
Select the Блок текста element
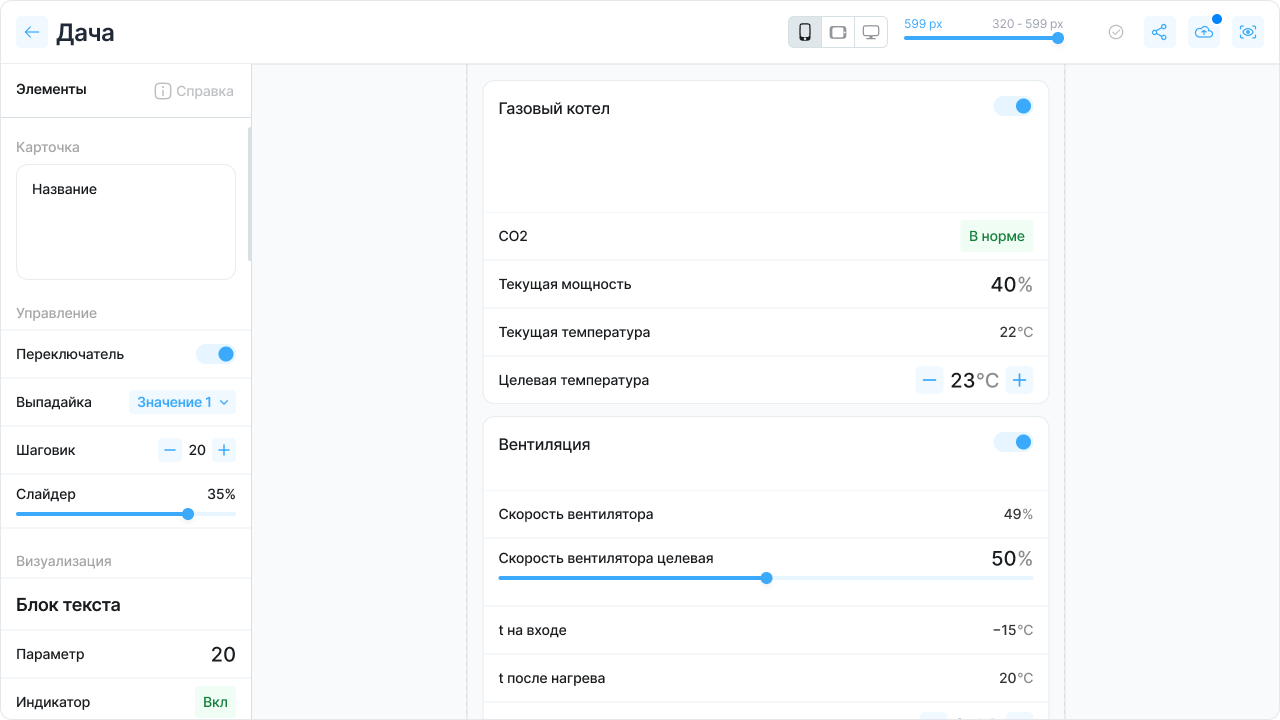pos(68,605)
